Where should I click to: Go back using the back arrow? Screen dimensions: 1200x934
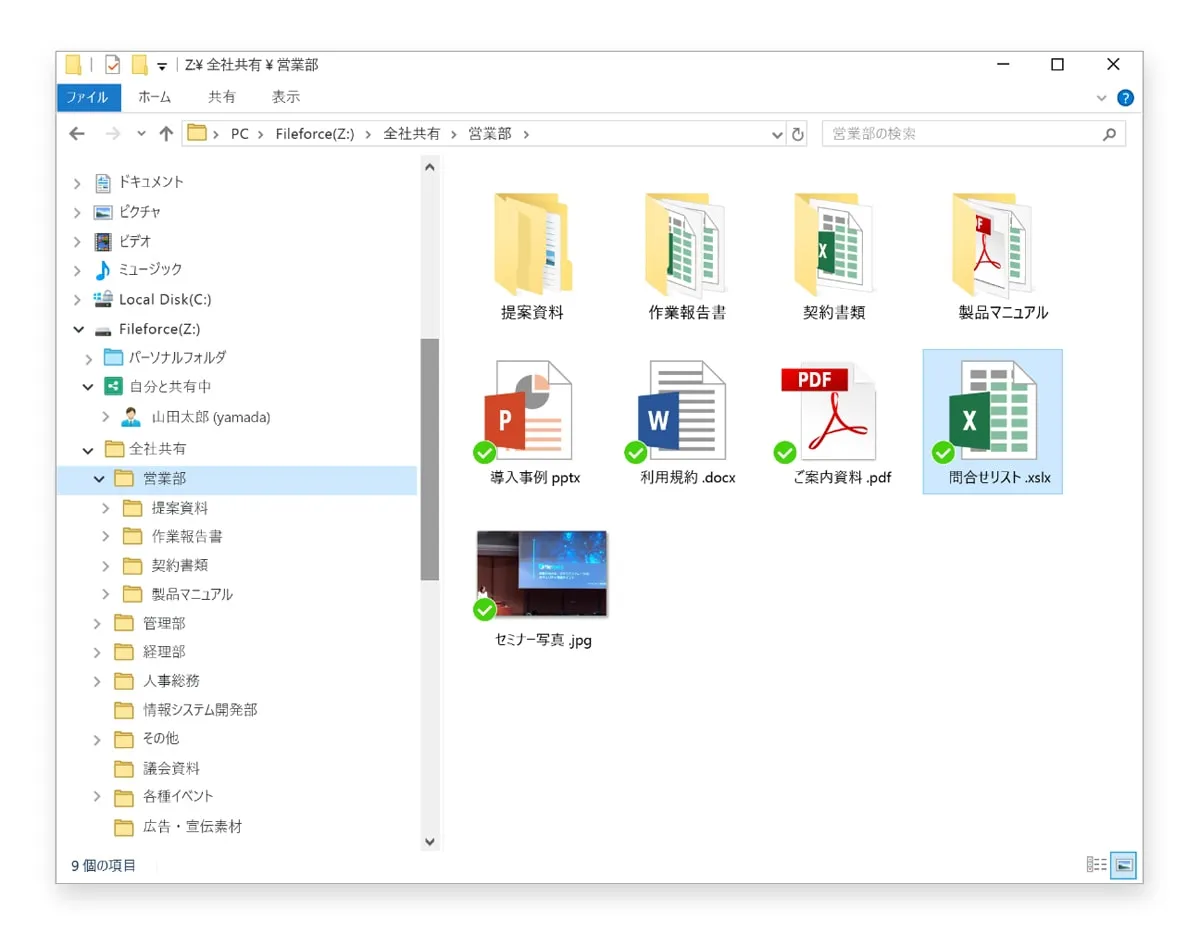click(x=77, y=134)
